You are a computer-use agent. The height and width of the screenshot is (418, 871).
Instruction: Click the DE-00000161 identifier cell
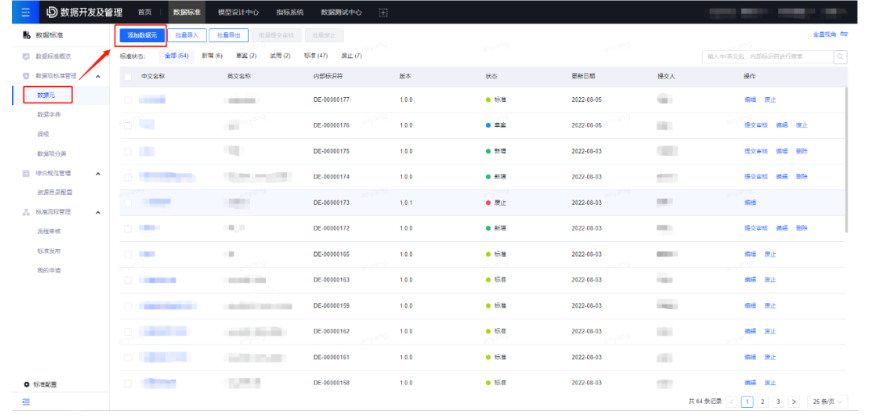[x=332, y=357]
